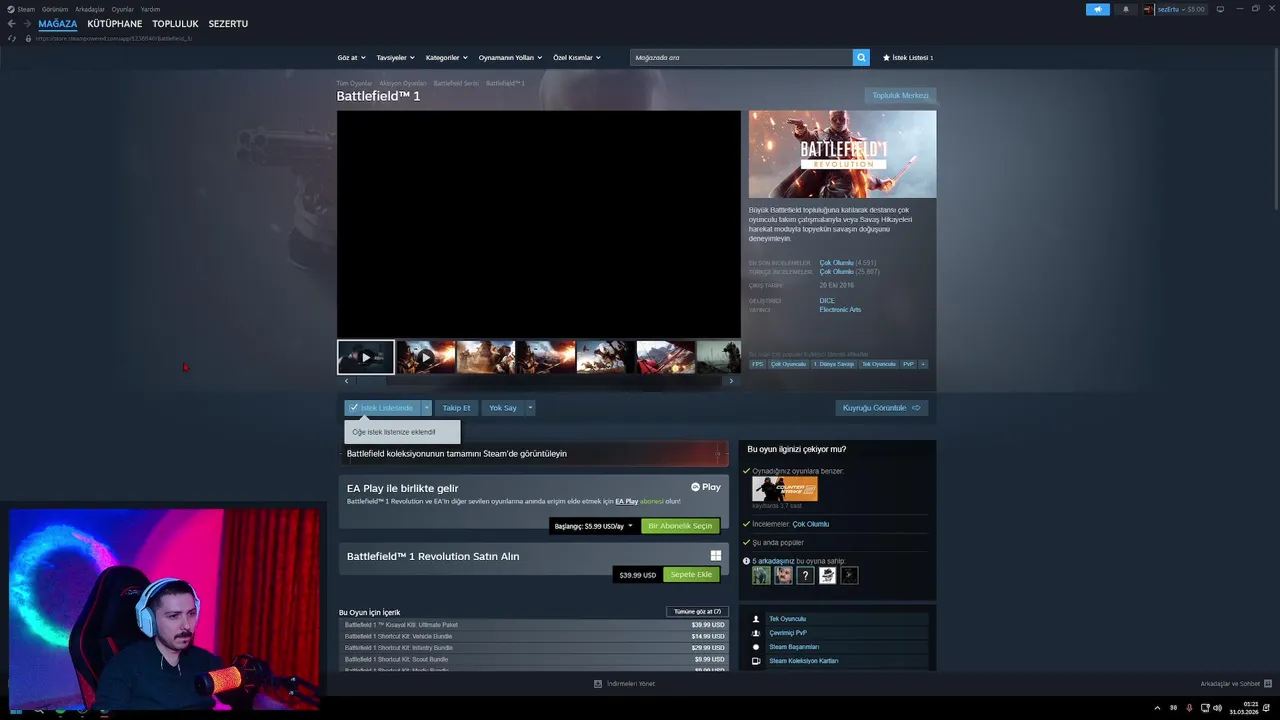Screen dimensions: 1280x720
Task: Expand the Yok Say options arrow
Action: point(530,408)
